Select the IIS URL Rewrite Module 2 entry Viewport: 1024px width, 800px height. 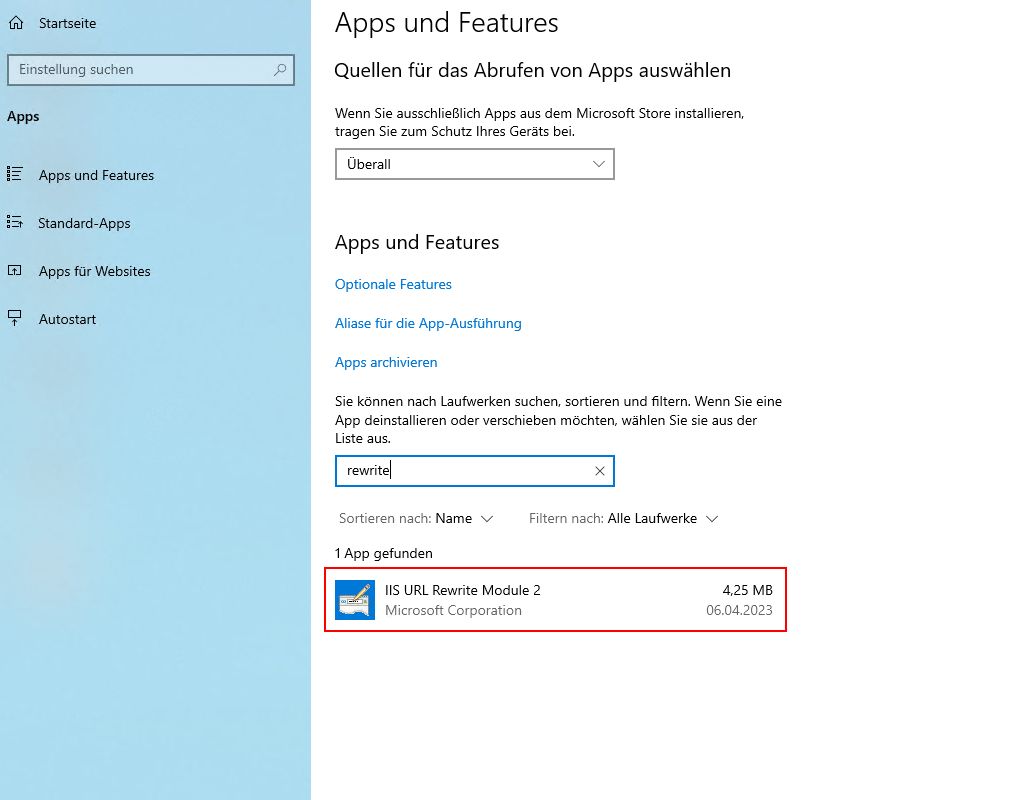555,600
